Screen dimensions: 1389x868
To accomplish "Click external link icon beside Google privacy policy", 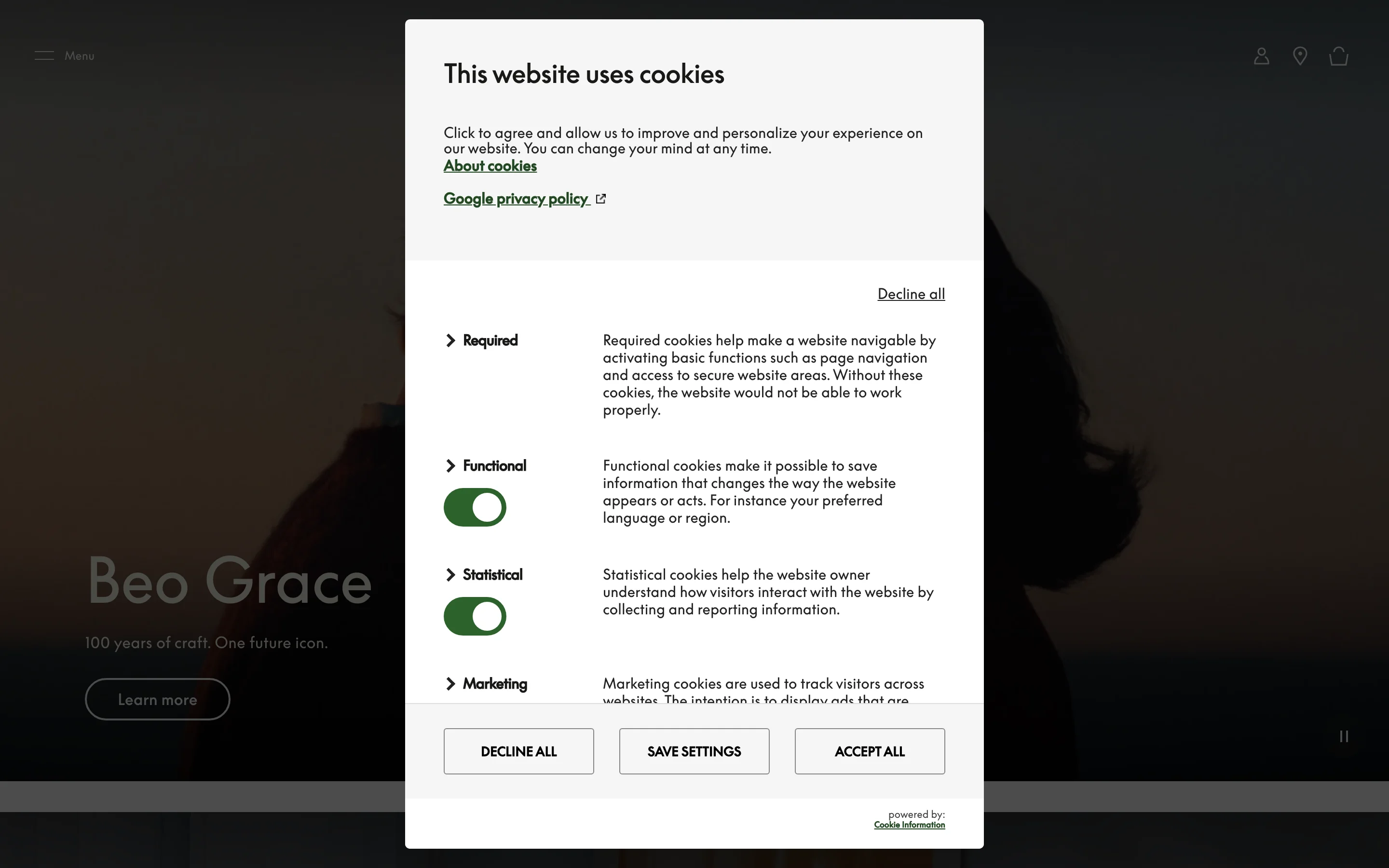I will pos(601,199).
